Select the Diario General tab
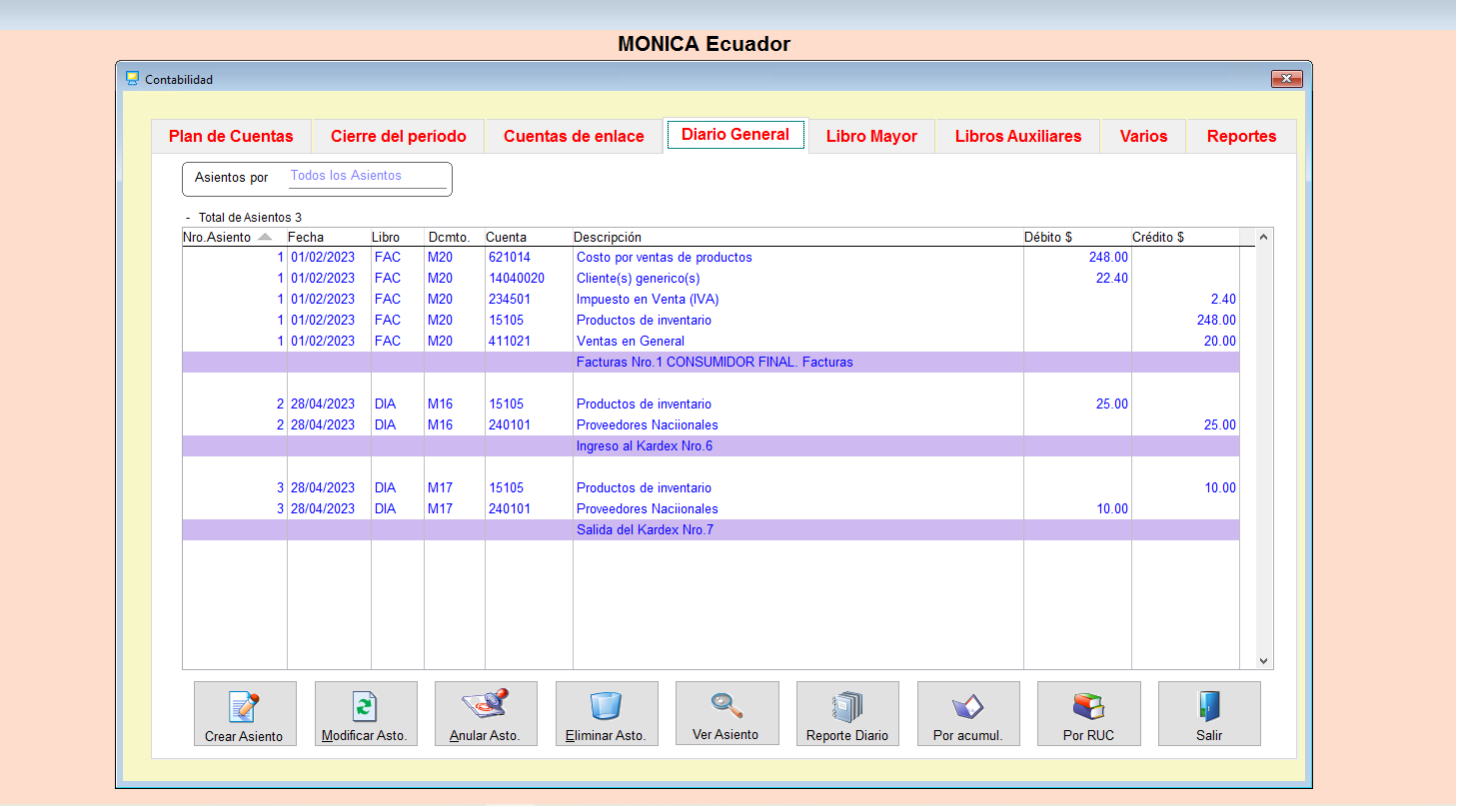The width and height of the screenshot is (1459, 812). (x=735, y=135)
